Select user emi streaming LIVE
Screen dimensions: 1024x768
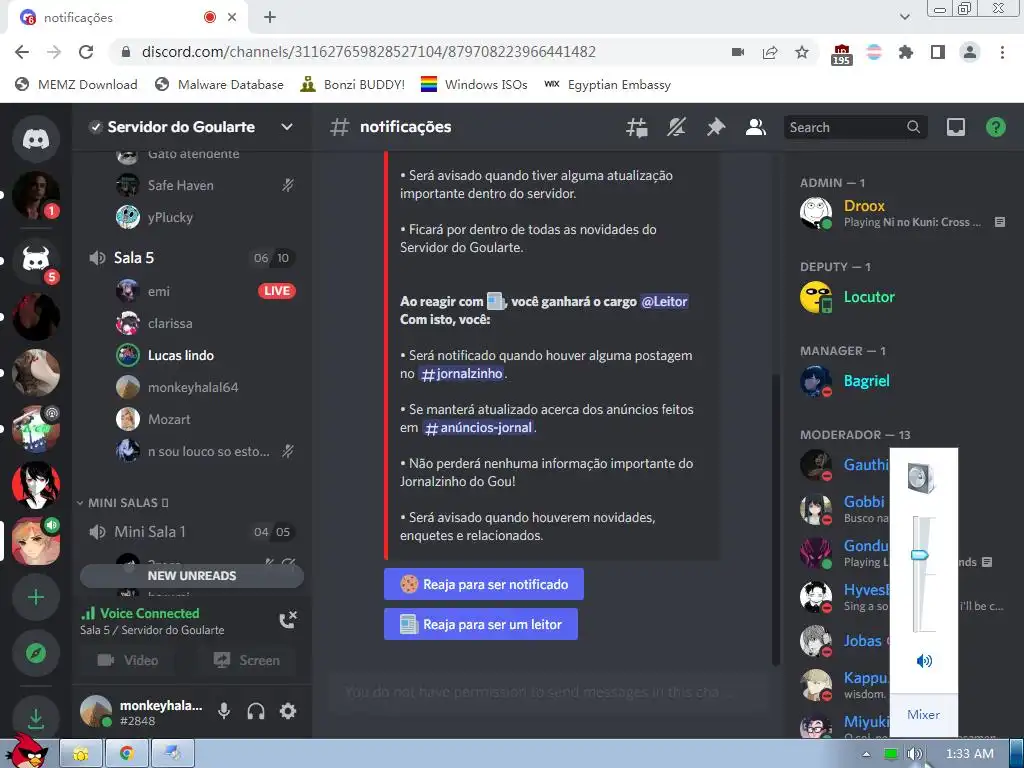click(206, 291)
